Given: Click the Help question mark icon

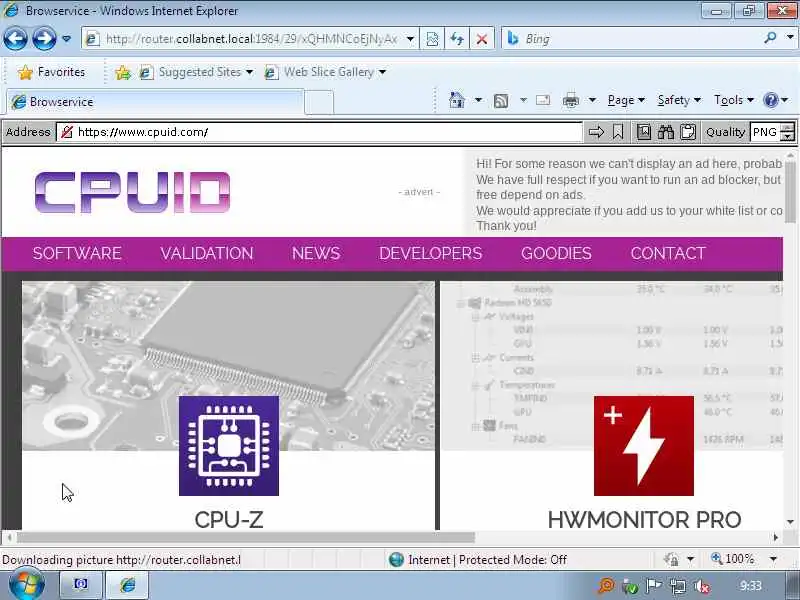Looking at the screenshot, I should pos(770,100).
